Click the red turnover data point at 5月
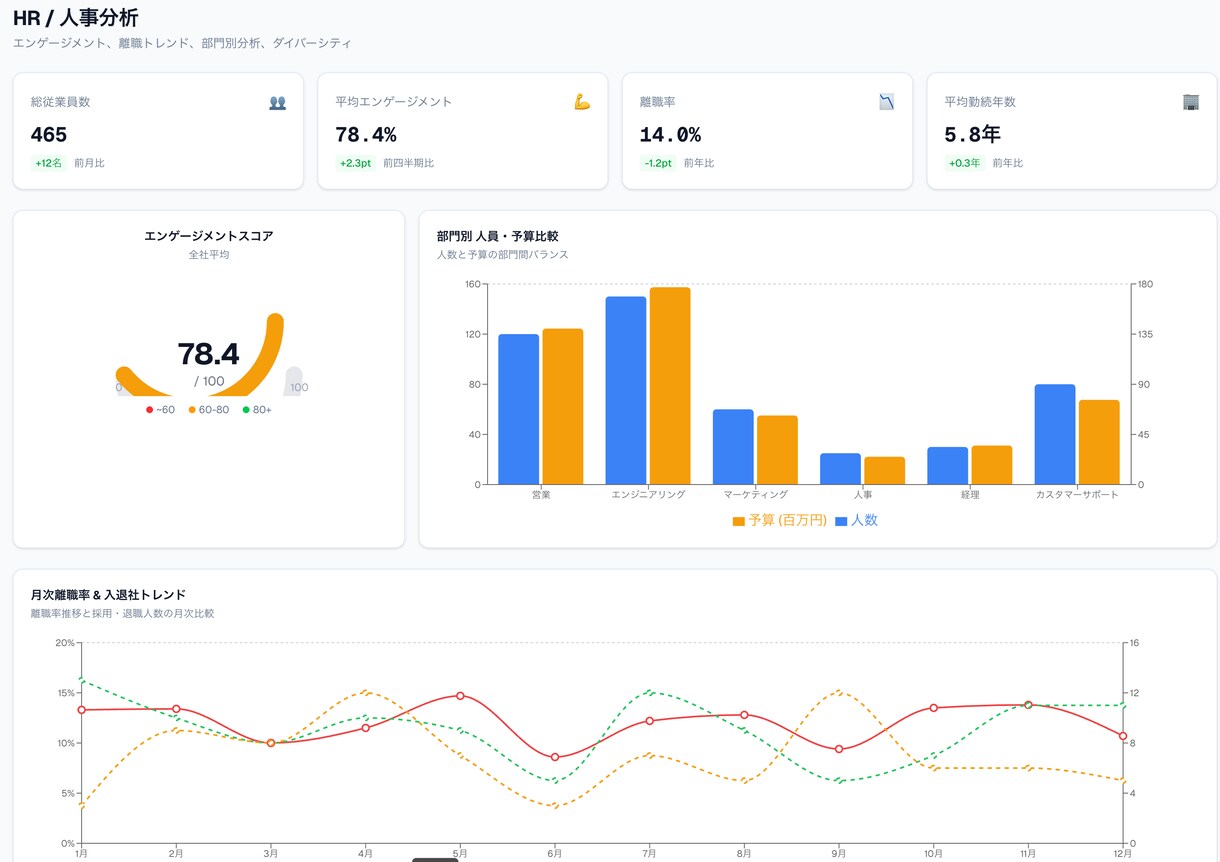The width and height of the screenshot is (1220, 862). coord(460,696)
